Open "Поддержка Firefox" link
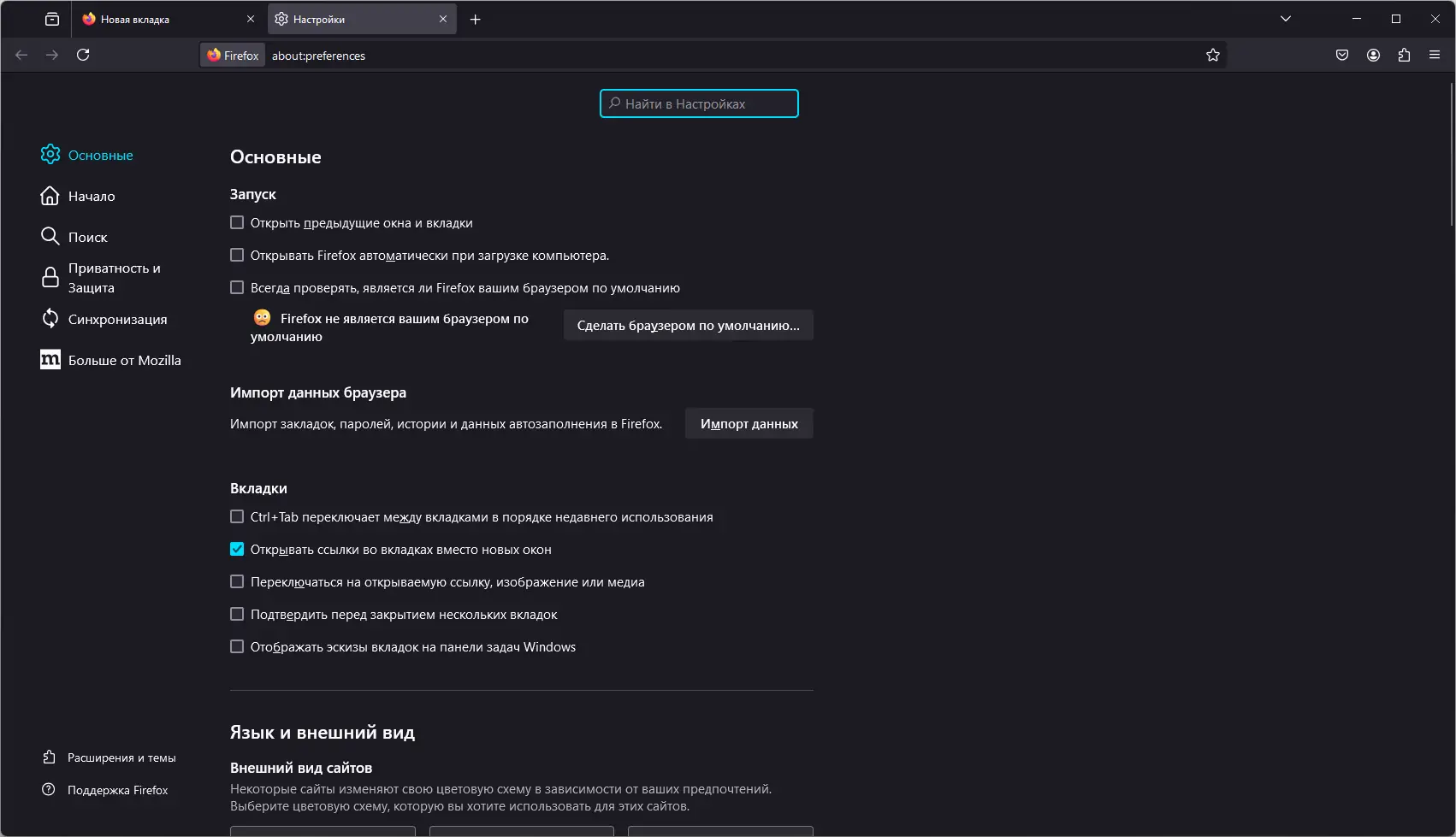 tap(117, 790)
